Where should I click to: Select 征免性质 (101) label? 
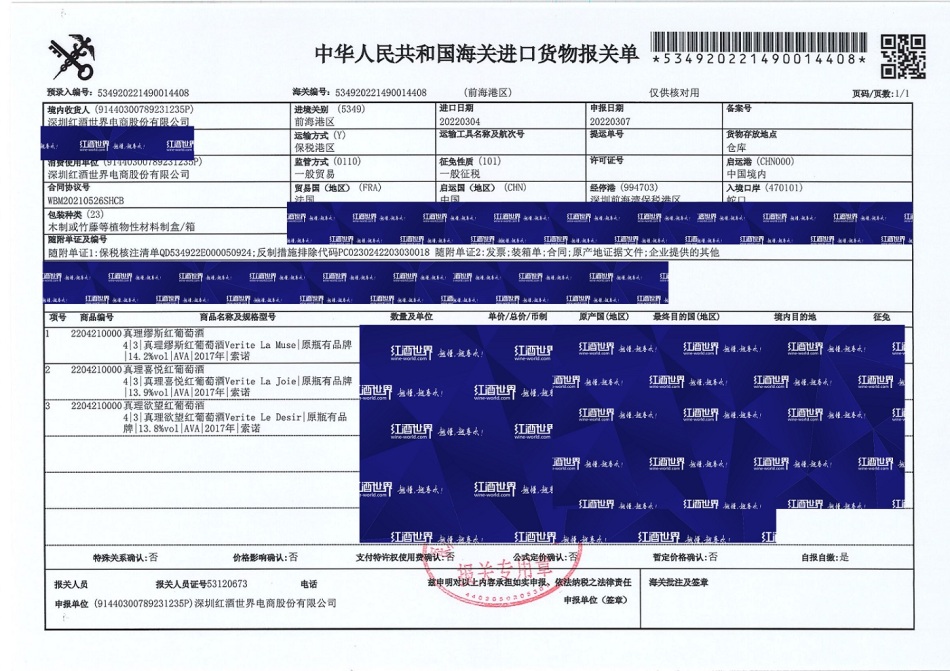pyautogui.click(x=470, y=161)
